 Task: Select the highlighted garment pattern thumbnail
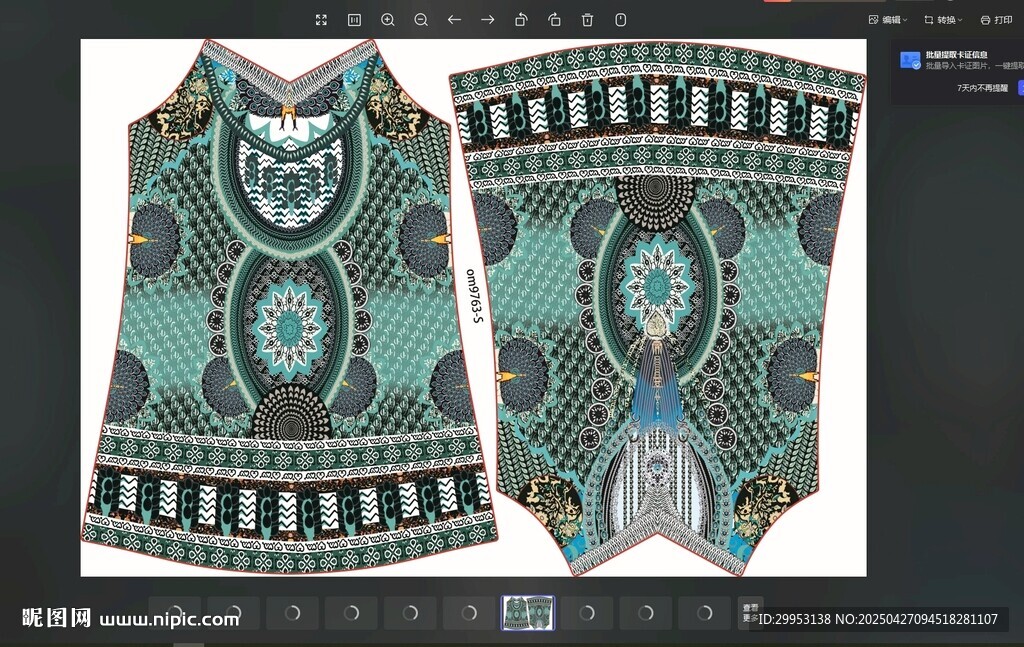pos(528,613)
